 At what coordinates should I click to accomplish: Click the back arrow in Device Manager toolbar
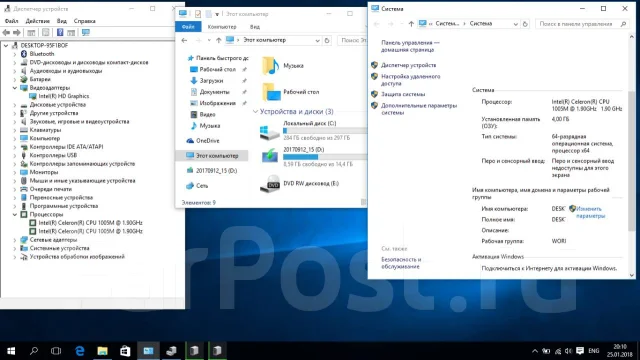[6, 33]
